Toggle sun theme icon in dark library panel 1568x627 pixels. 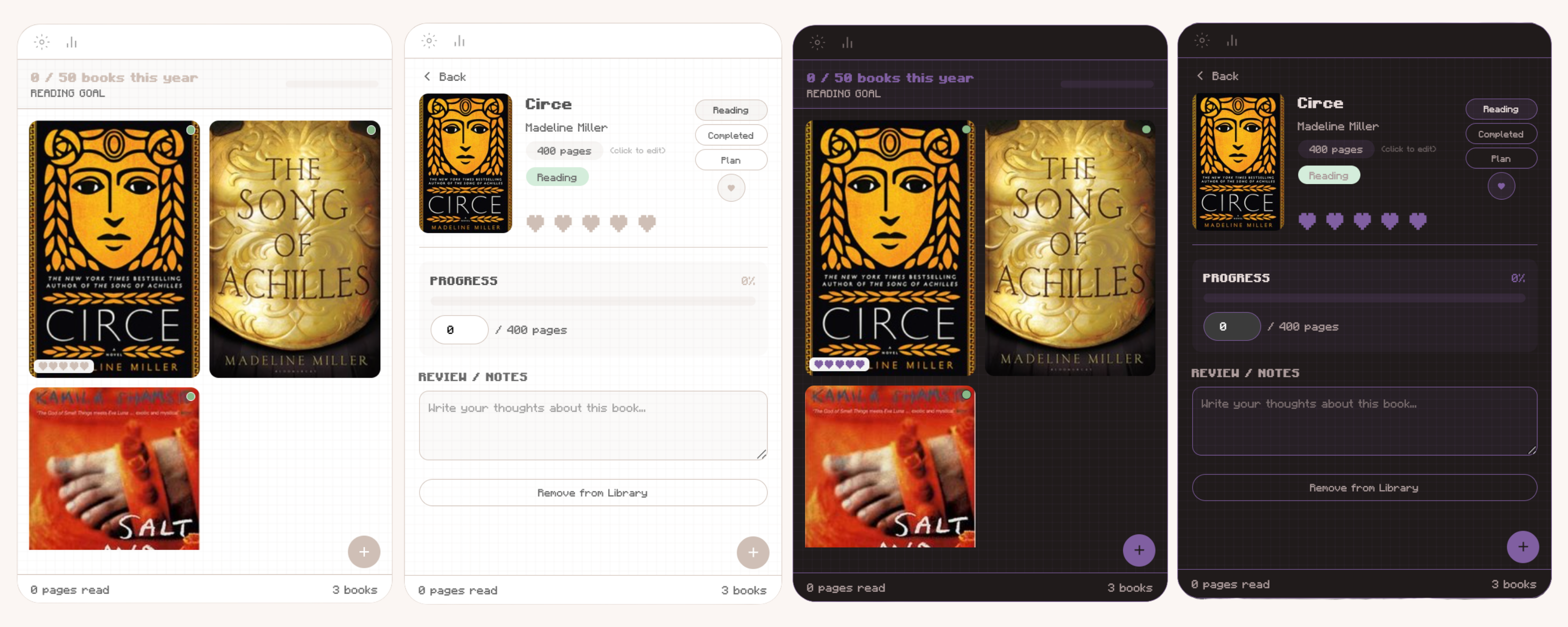click(x=817, y=42)
